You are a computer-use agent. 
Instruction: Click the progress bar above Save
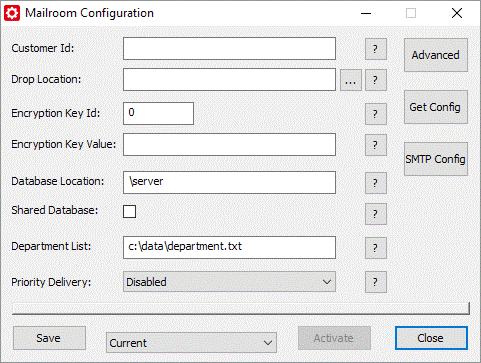coord(241,309)
